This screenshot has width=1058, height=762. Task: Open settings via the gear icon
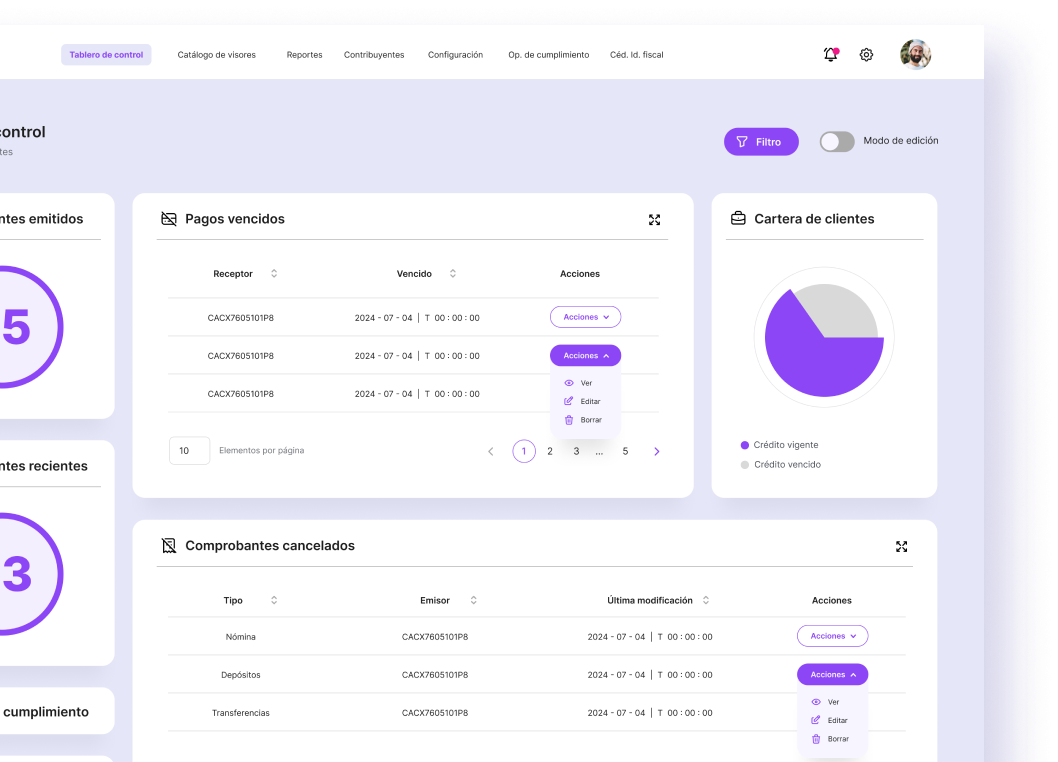[x=866, y=55]
